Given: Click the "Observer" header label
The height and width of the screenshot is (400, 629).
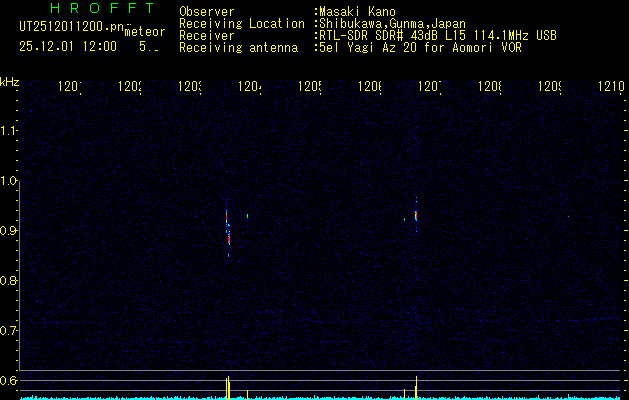Looking at the screenshot, I should click(207, 12).
